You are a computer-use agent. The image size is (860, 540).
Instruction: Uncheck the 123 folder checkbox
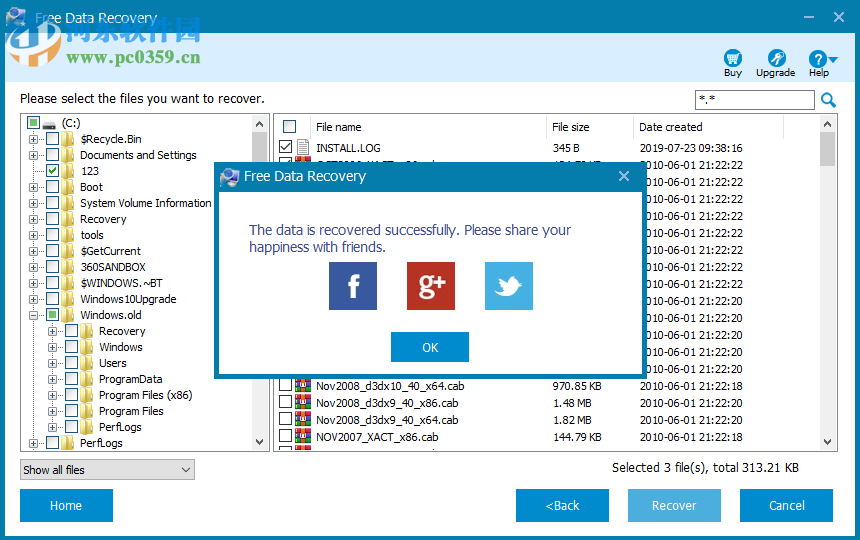[53, 170]
